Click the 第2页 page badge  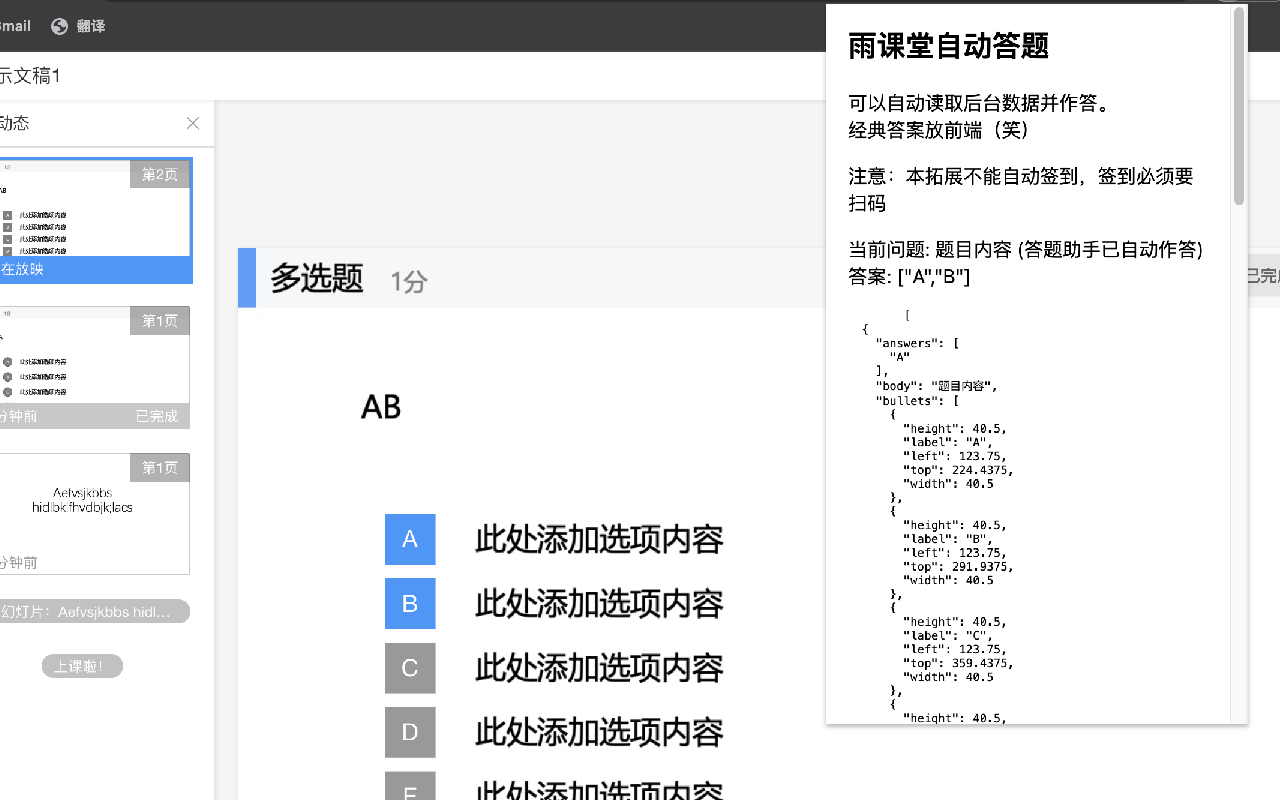[160, 174]
